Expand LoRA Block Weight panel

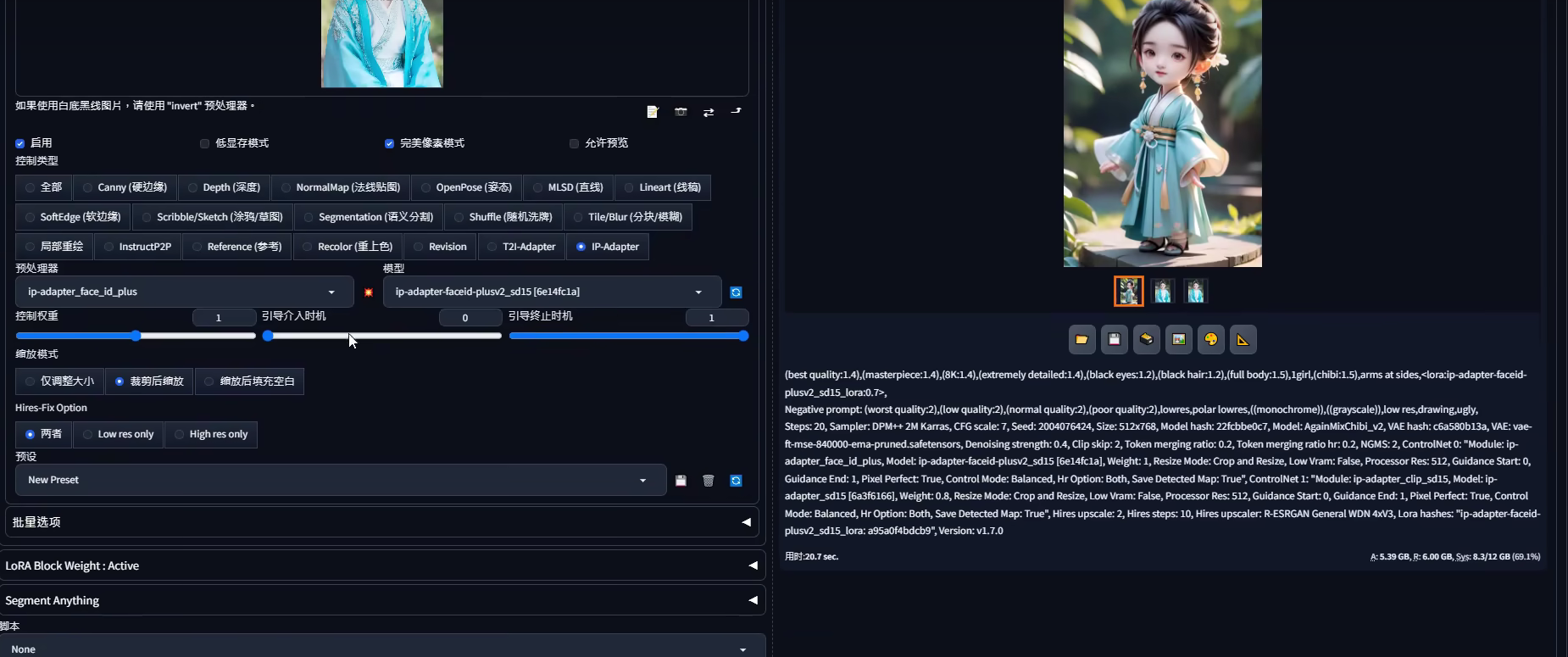(382, 565)
